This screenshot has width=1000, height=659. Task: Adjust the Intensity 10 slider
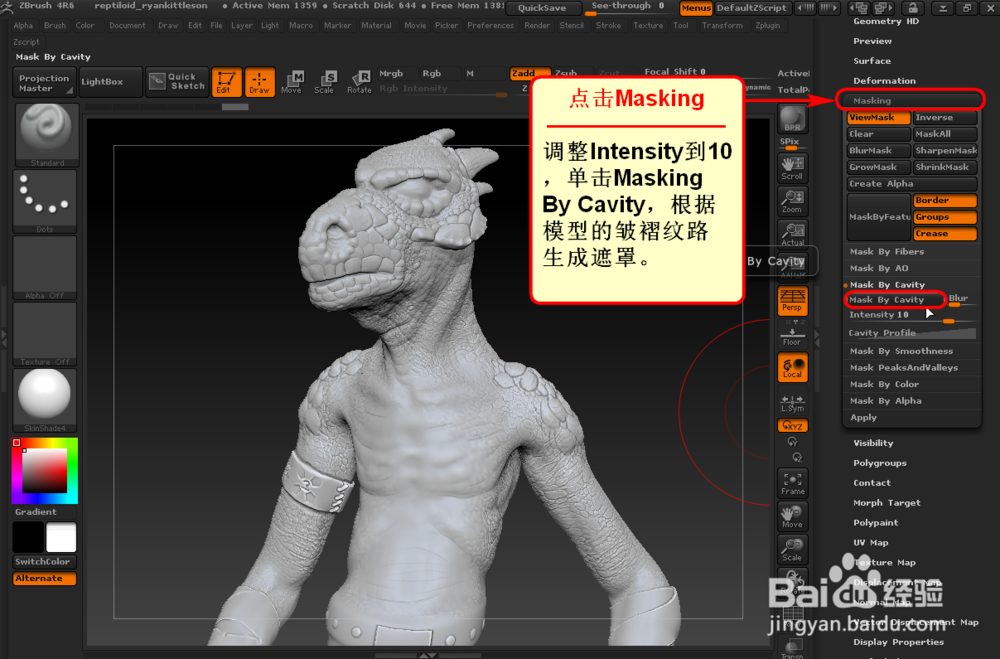pyautogui.click(x=911, y=315)
